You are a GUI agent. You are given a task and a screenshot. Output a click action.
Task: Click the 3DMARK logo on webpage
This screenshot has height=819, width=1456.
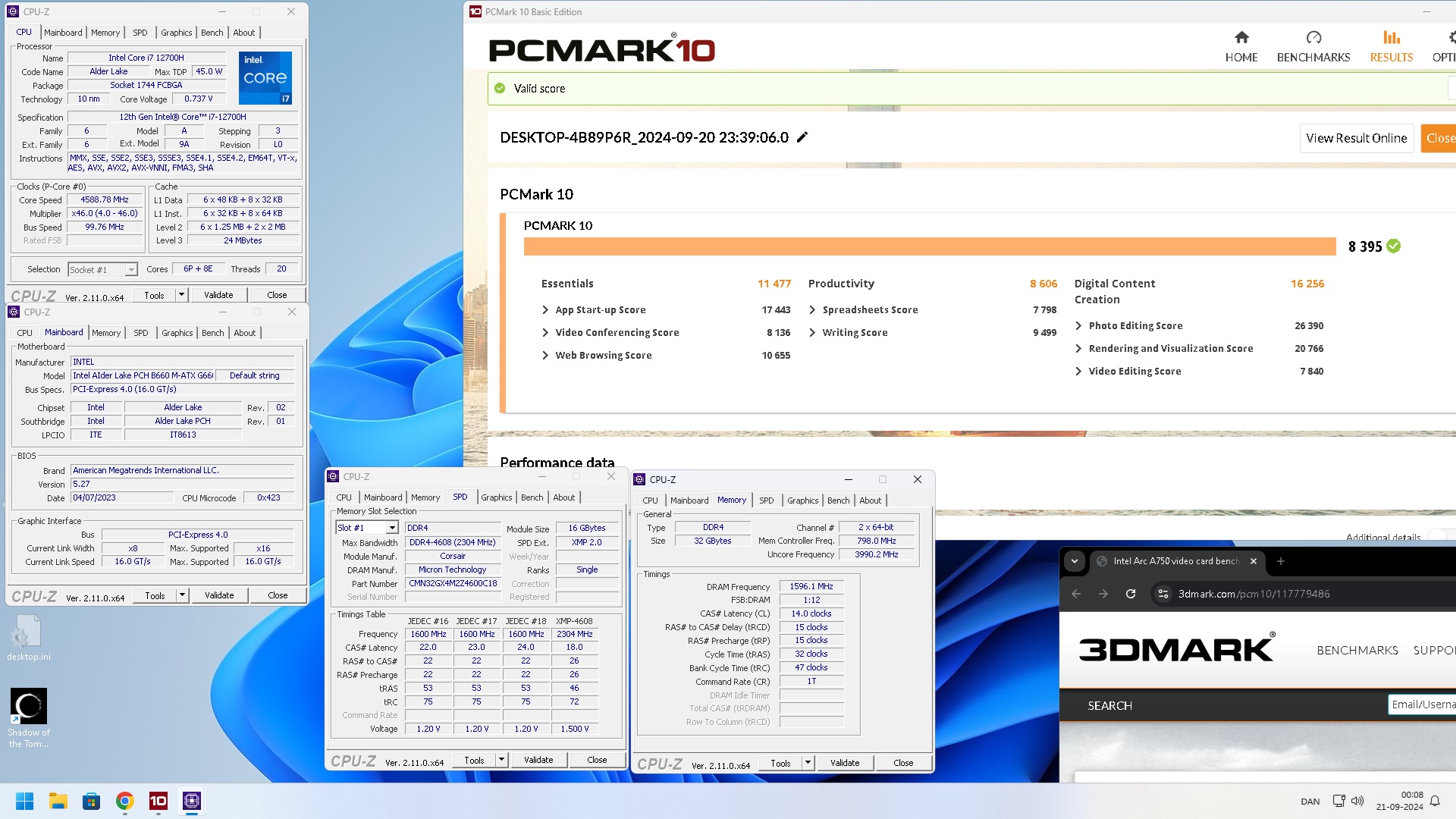[x=1177, y=648]
